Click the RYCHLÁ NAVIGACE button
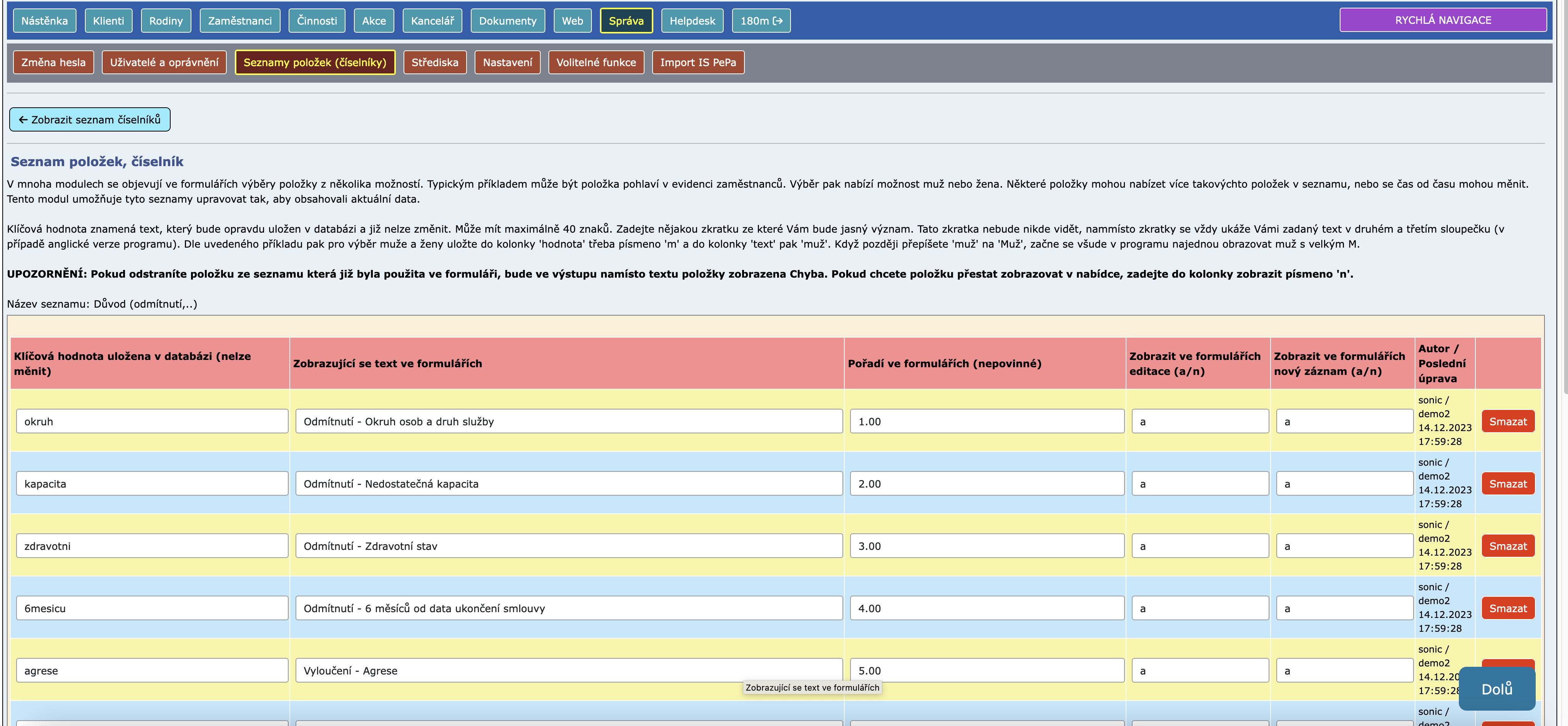Viewport: 1568px width, 726px height. click(x=1443, y=20)
